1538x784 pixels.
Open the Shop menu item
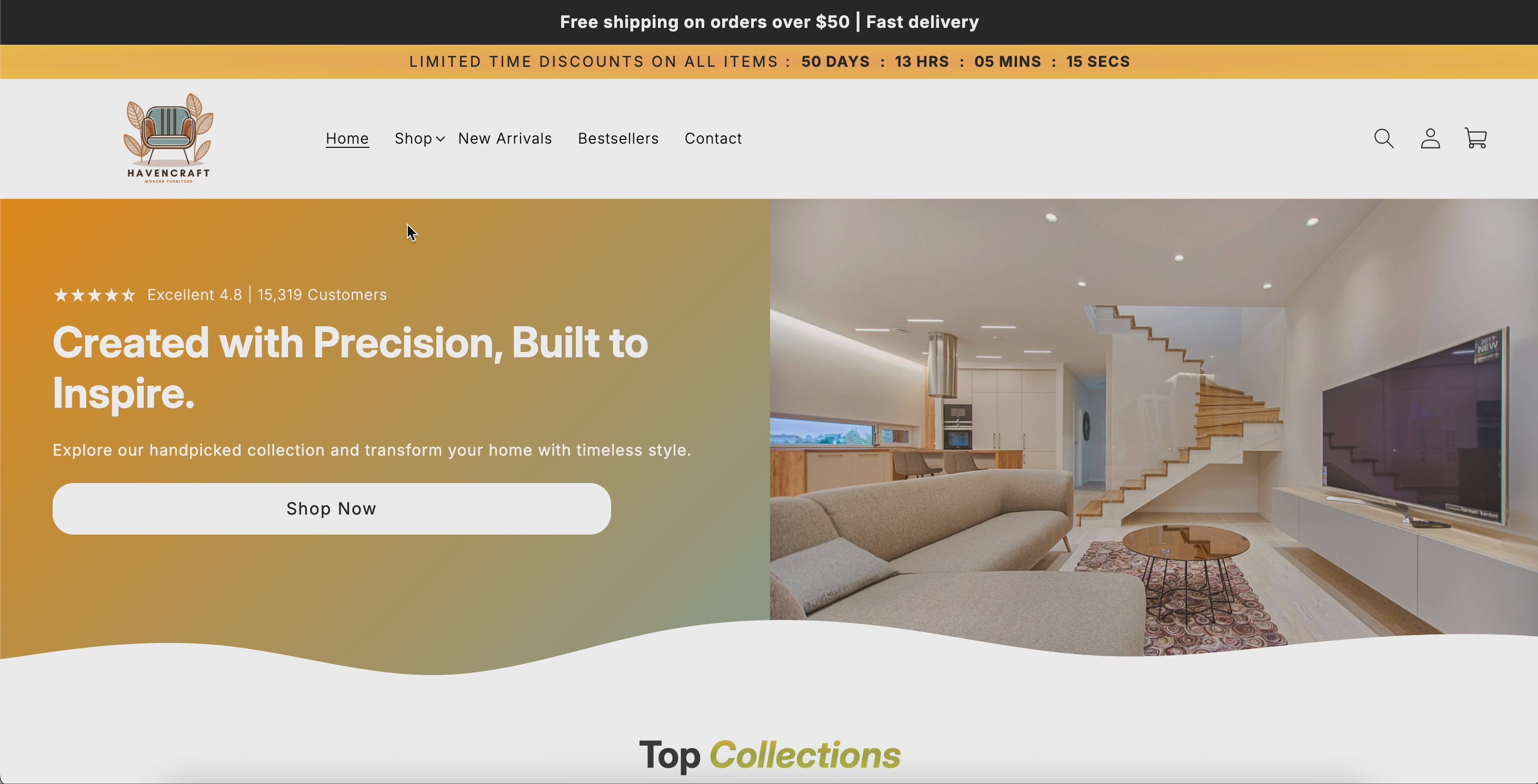[413, 138]
